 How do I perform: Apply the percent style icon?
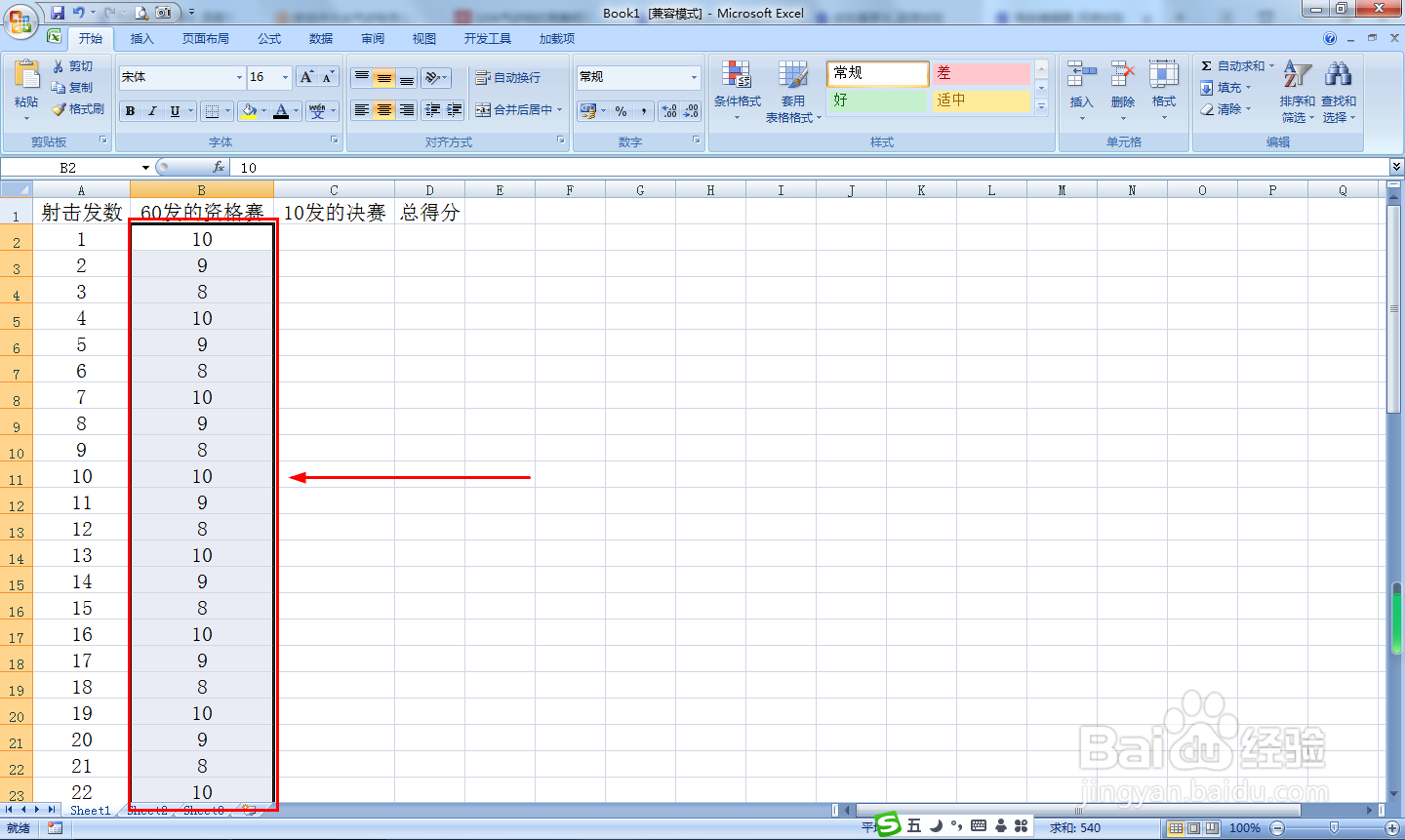click(622, 111)
